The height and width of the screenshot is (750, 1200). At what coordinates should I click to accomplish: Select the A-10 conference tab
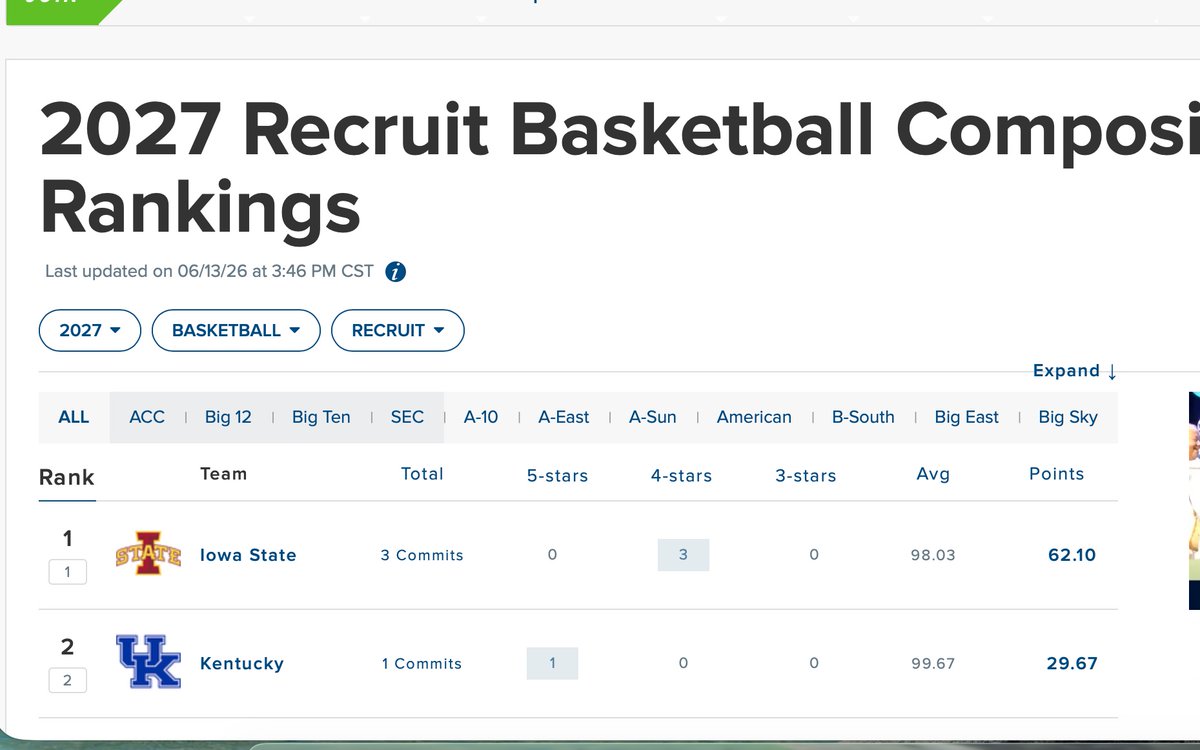[x=481, y=417]
